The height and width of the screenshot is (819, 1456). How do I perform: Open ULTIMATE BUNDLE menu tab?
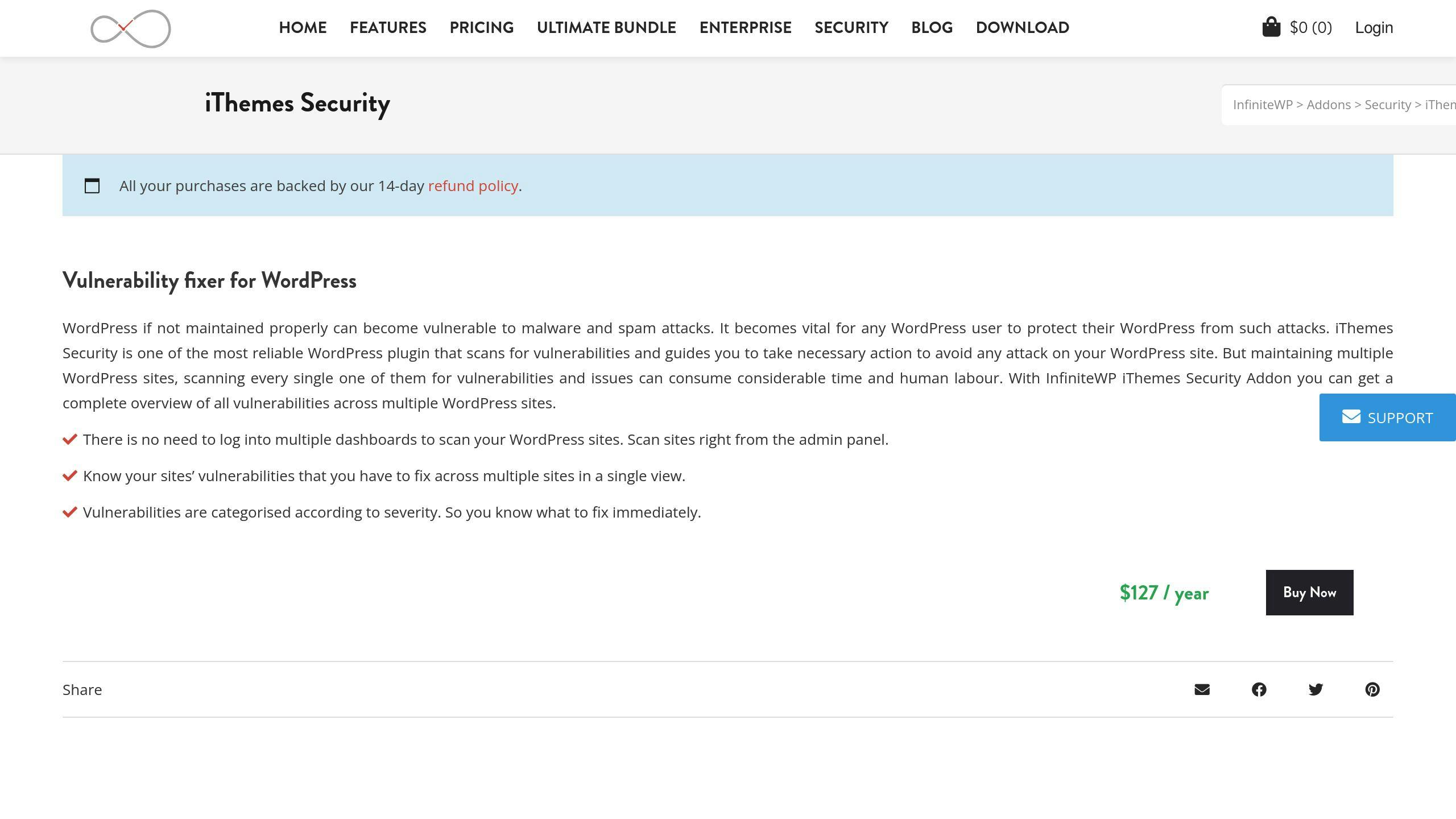click(x=606, y=28)
